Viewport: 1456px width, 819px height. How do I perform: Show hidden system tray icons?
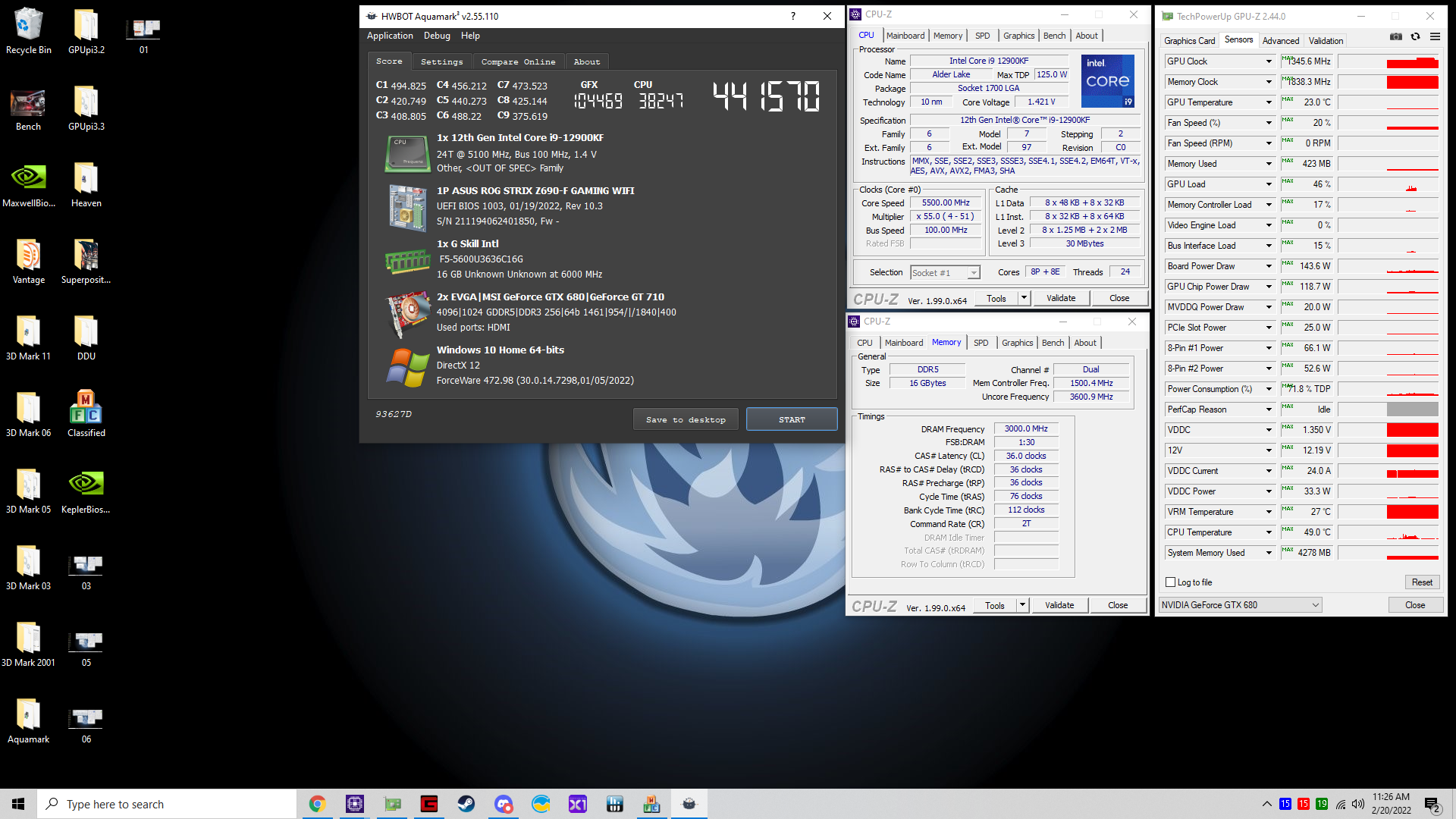1266,804
